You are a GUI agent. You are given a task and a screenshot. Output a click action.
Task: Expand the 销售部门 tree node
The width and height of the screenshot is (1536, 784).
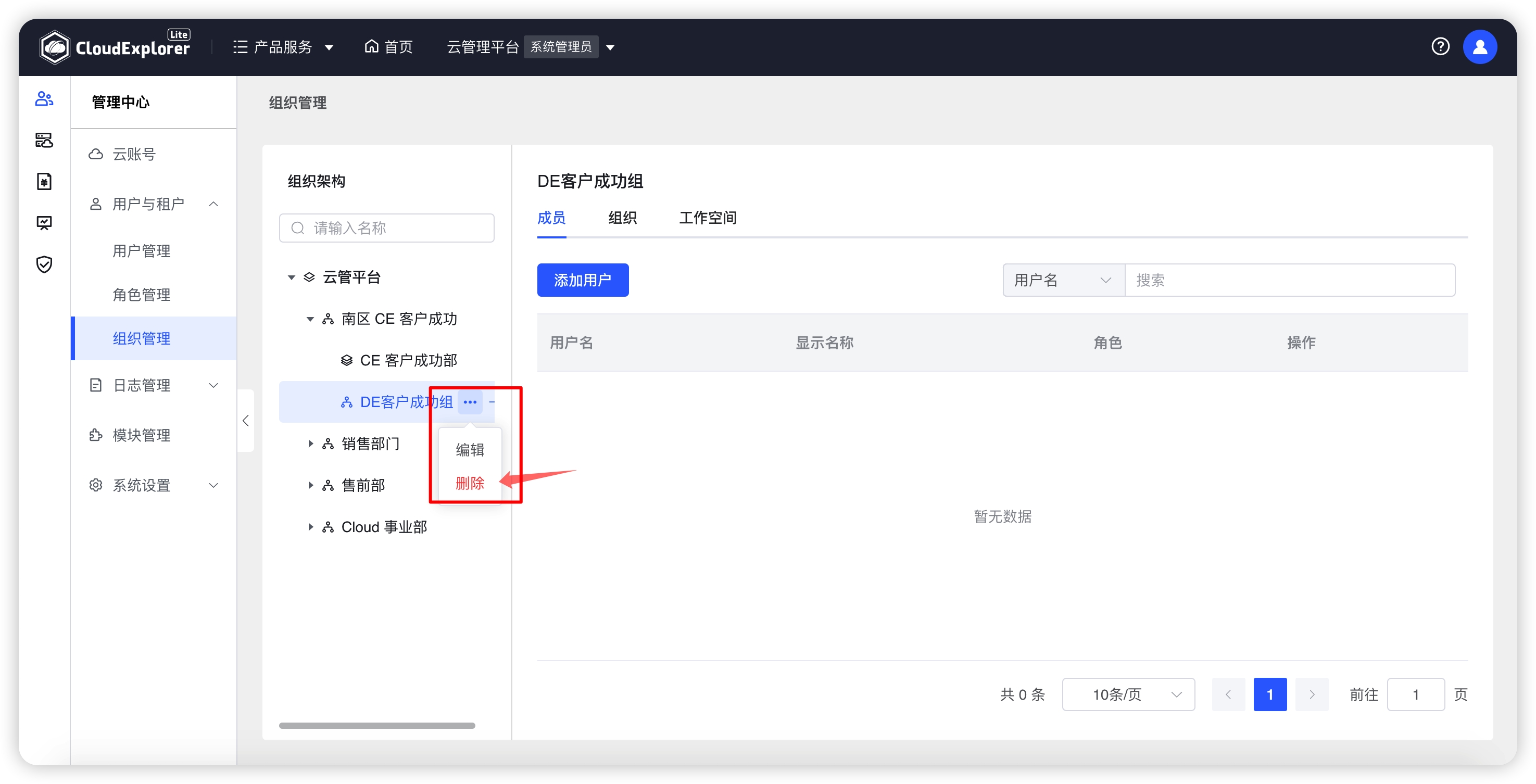311,444
